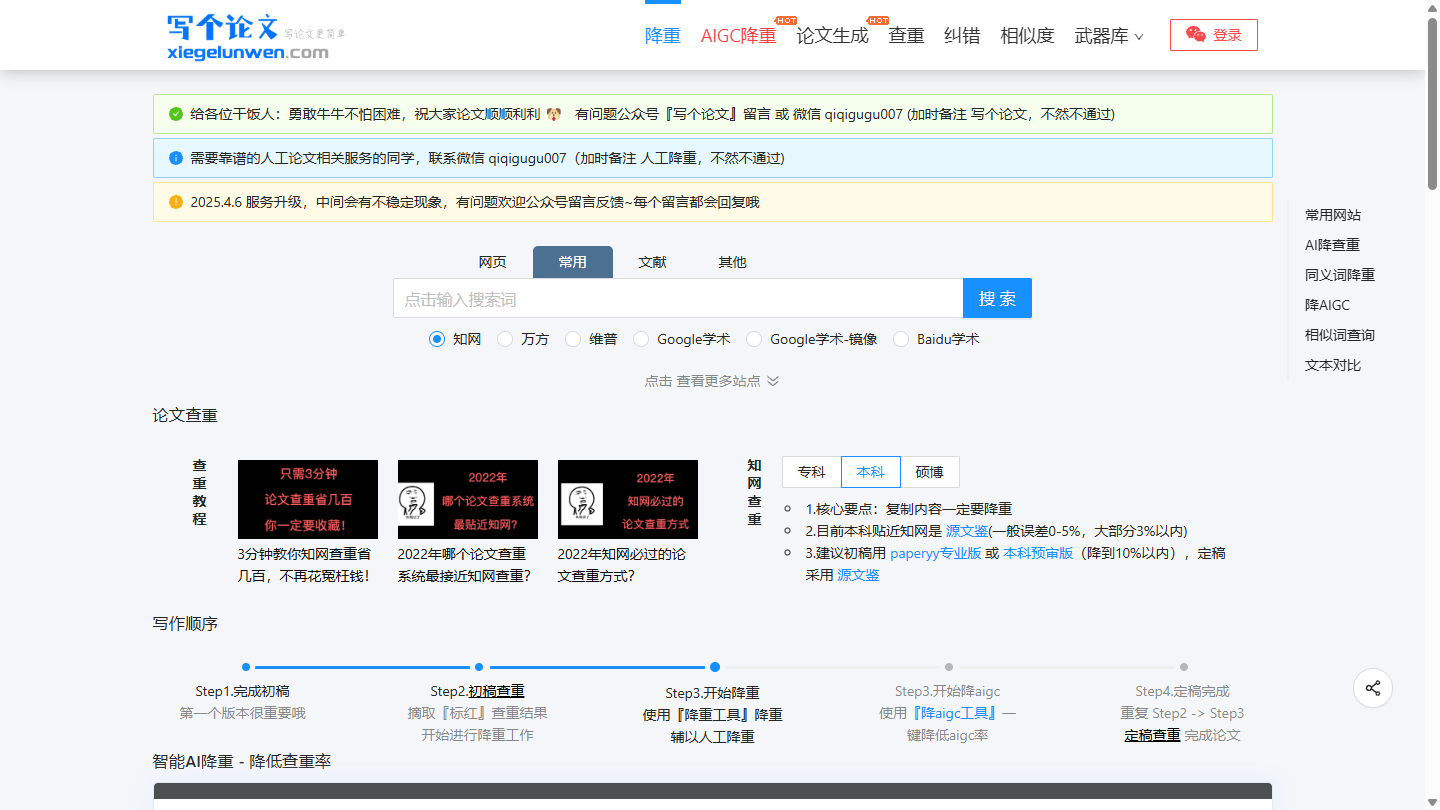1440x810 pixels.
Task: Select the 维普 radio button
Action: 573,339
